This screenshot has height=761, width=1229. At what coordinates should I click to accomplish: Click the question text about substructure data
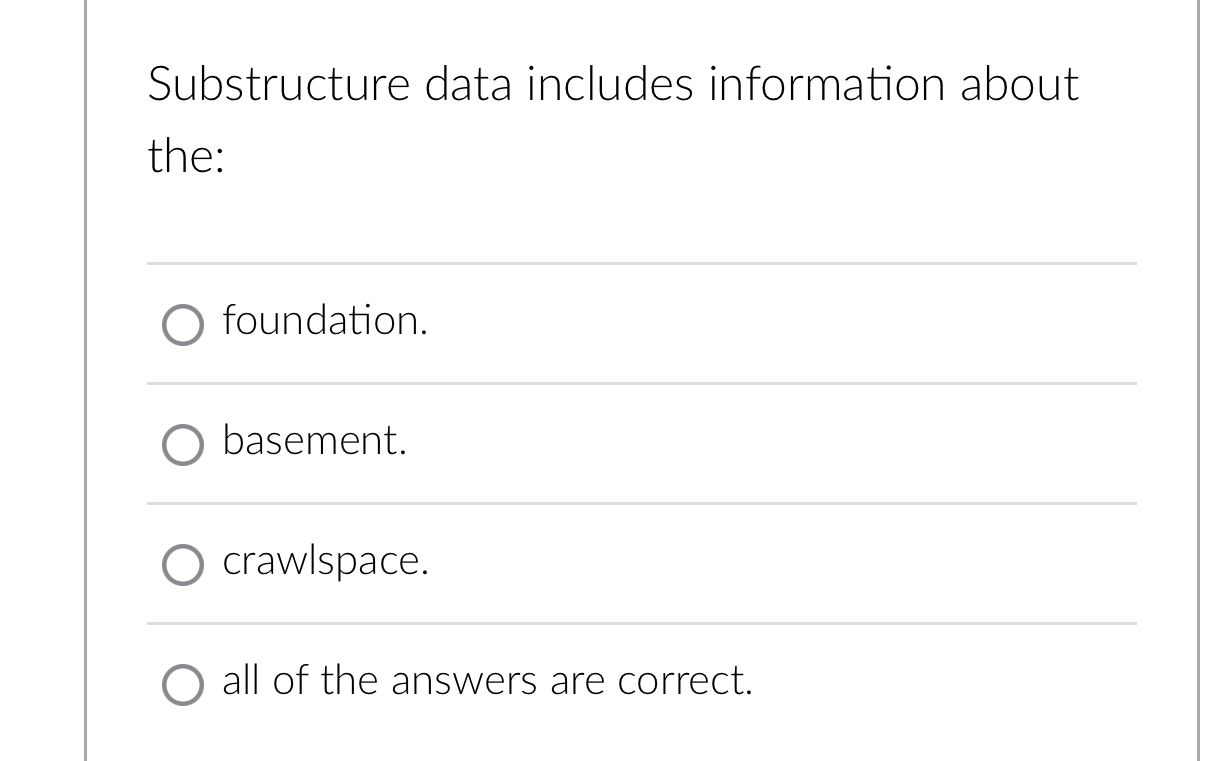click(612, 120)
